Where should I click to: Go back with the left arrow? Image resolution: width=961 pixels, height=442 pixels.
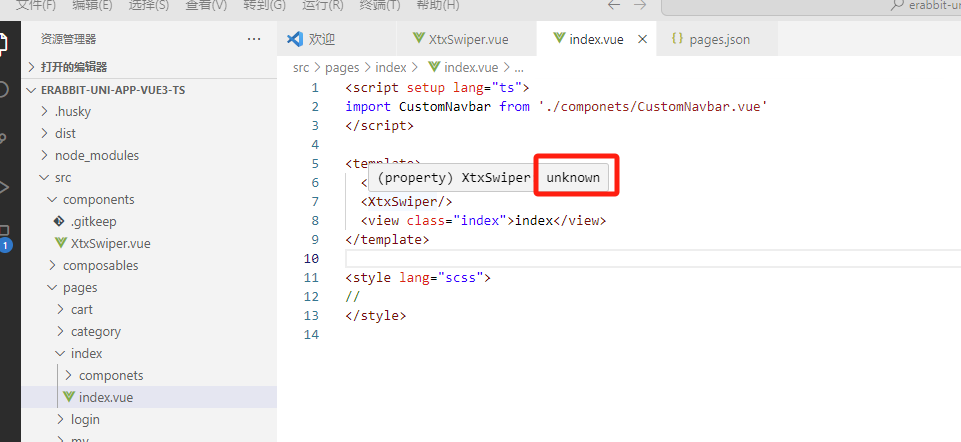click(613, 5)
